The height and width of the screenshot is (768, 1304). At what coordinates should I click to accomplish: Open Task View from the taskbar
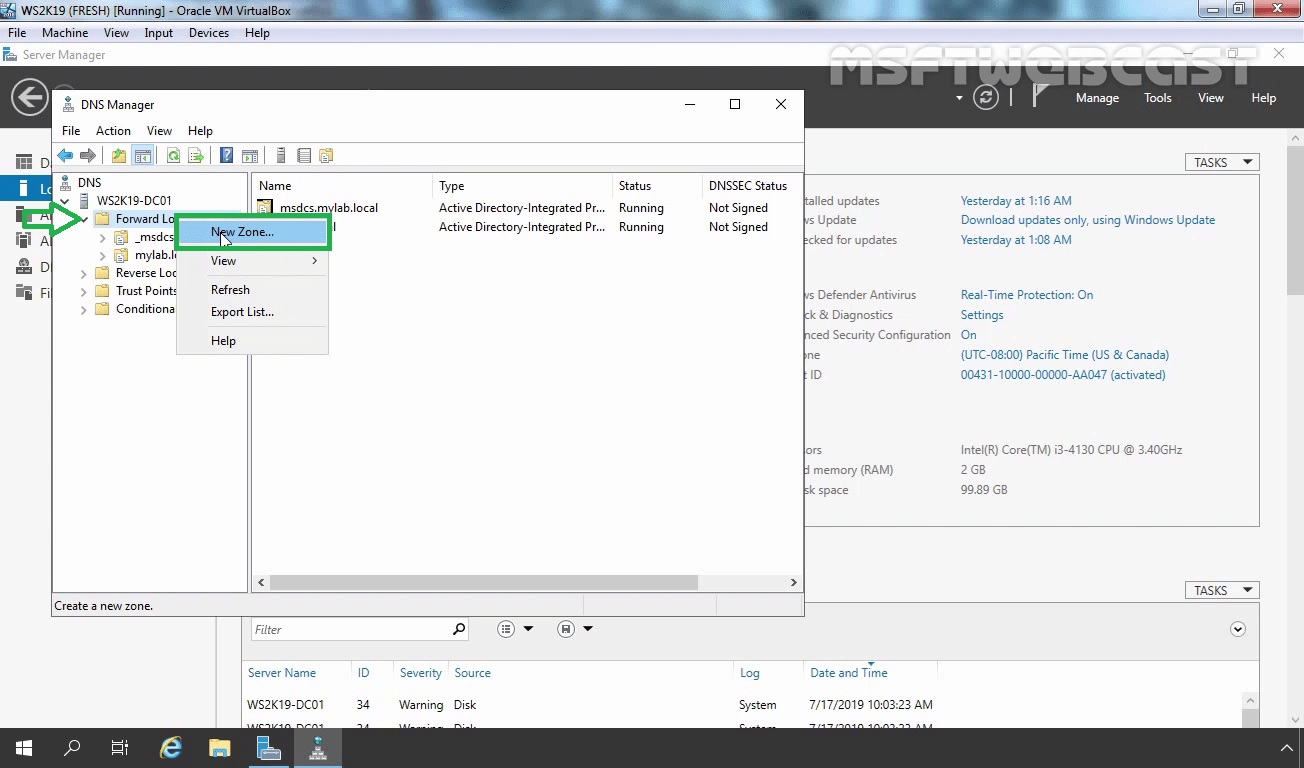[x=120, y=748]
